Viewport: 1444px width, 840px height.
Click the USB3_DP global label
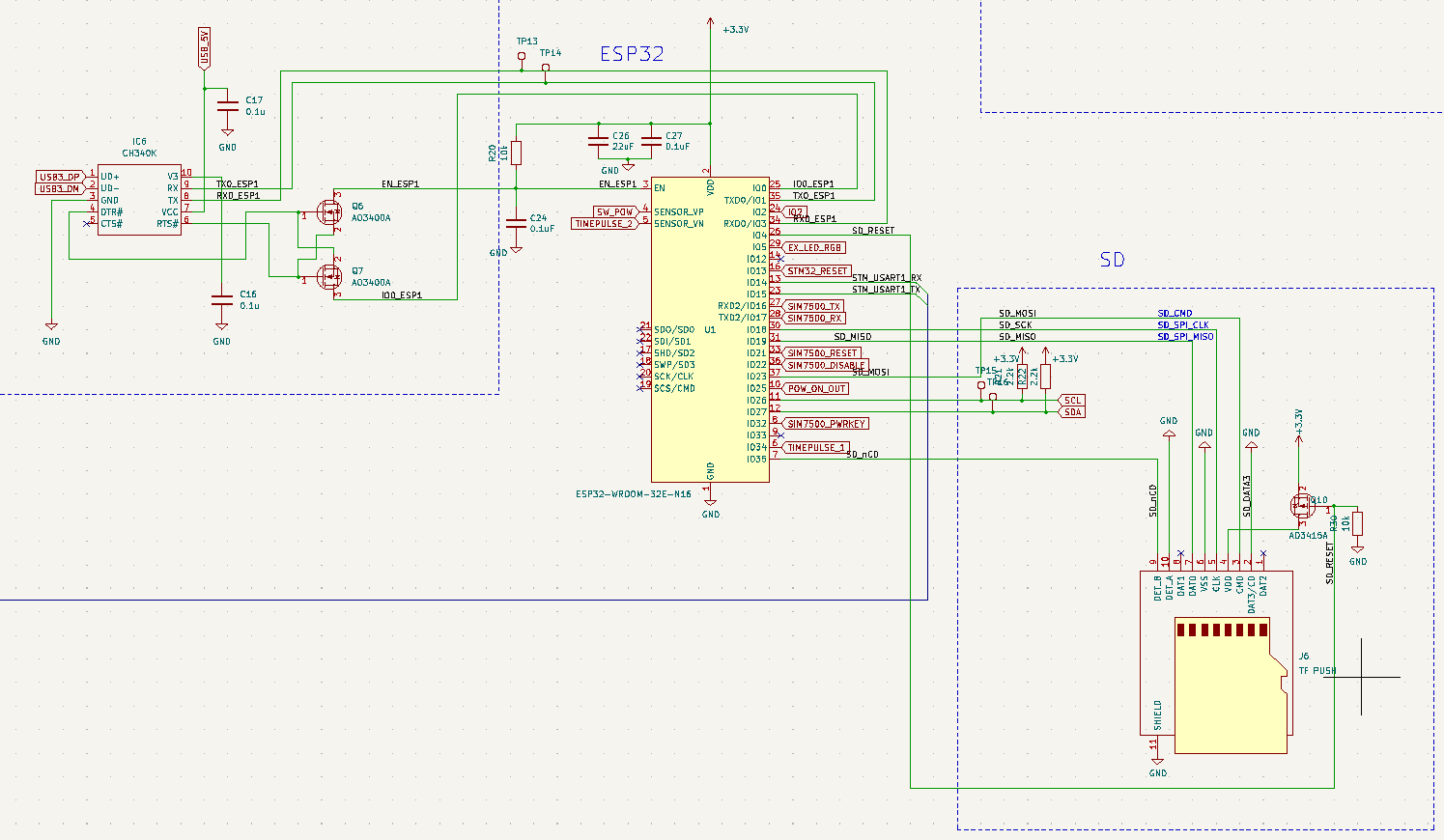tap(61, 177)
